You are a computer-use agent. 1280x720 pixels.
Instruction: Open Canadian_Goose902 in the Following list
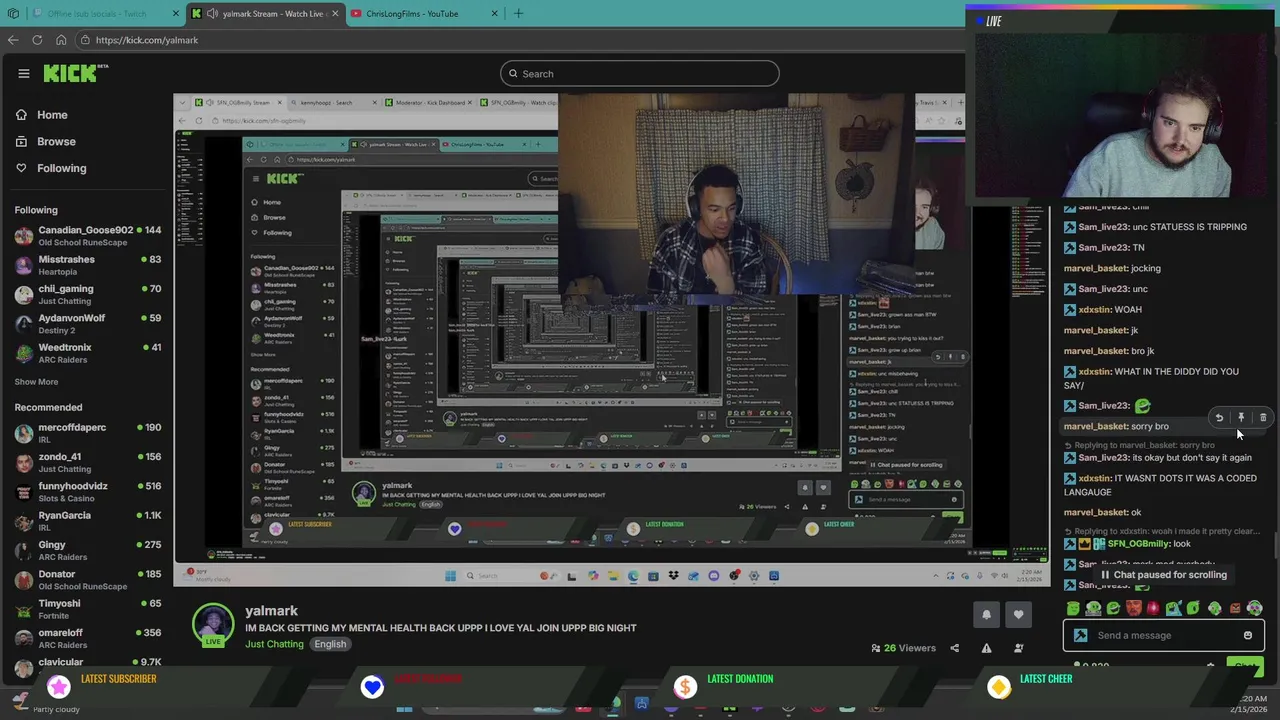pos(88,236)
